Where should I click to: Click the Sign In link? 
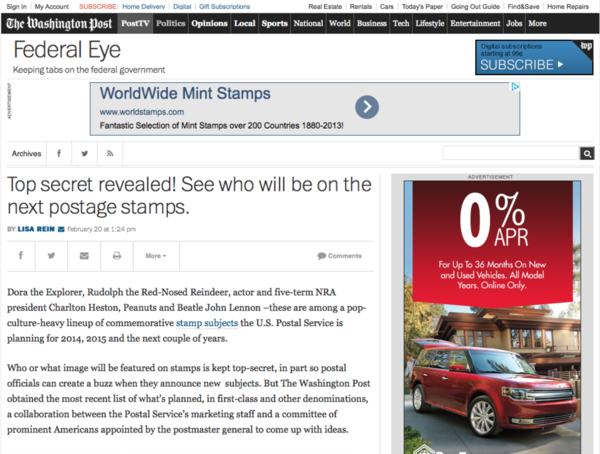point(16,7)
